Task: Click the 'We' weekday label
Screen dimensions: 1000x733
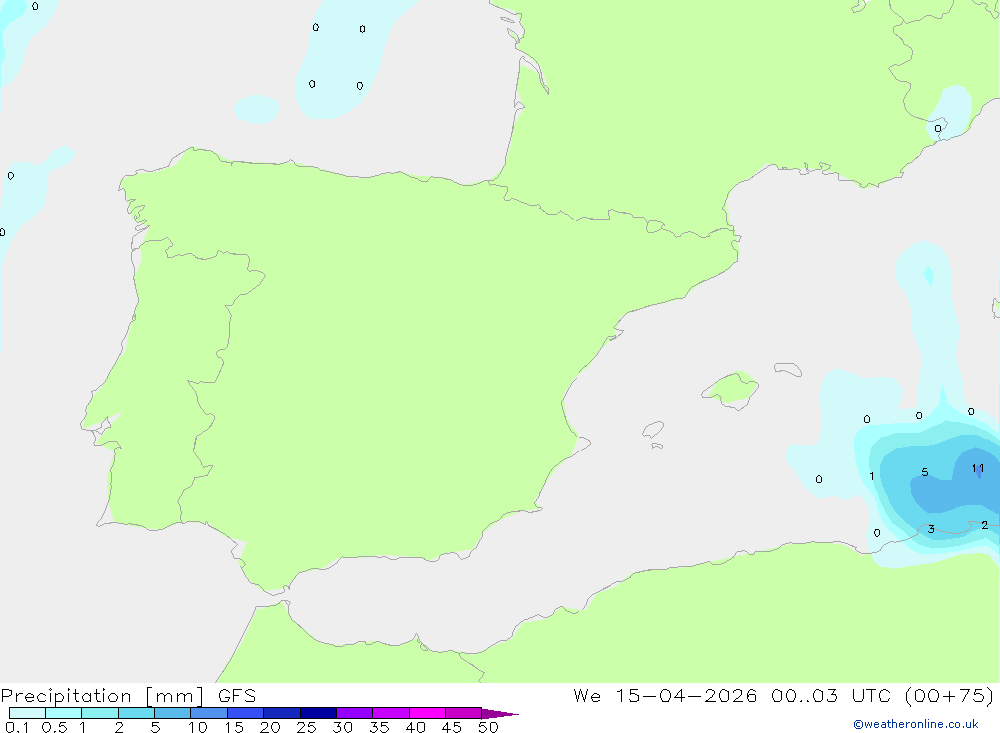Action: point(587,695)
